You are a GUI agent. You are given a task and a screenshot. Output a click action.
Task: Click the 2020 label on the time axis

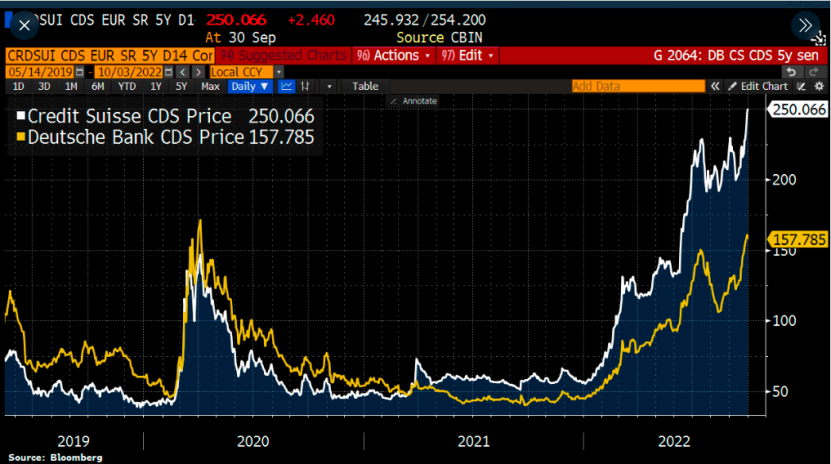click(x=253, y=441)
